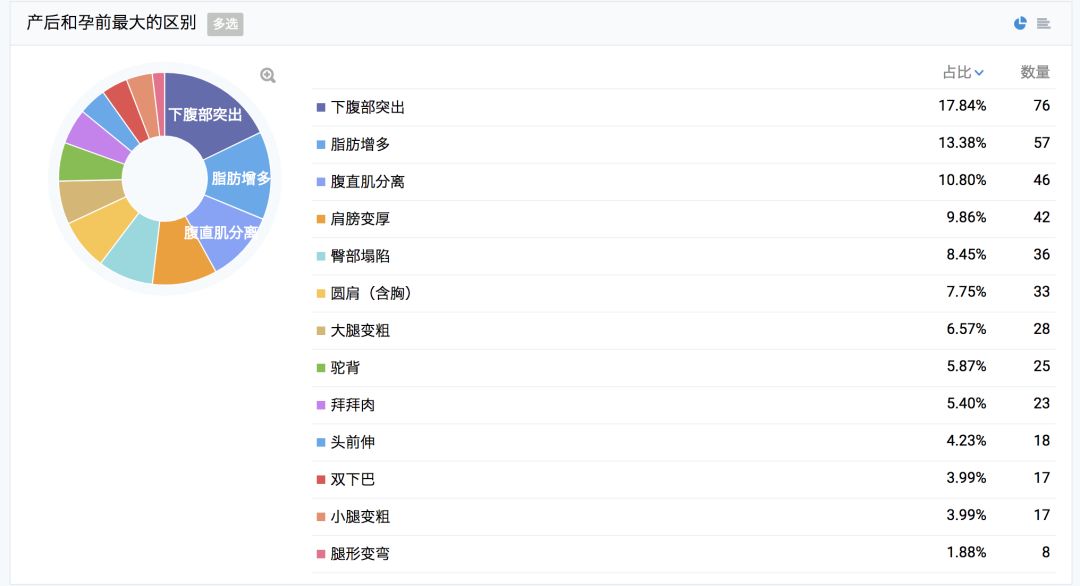1080x586 pixels.
Task: Click the 驼背 legend color square
Action: pyautogui.click(x=320, y=368)
